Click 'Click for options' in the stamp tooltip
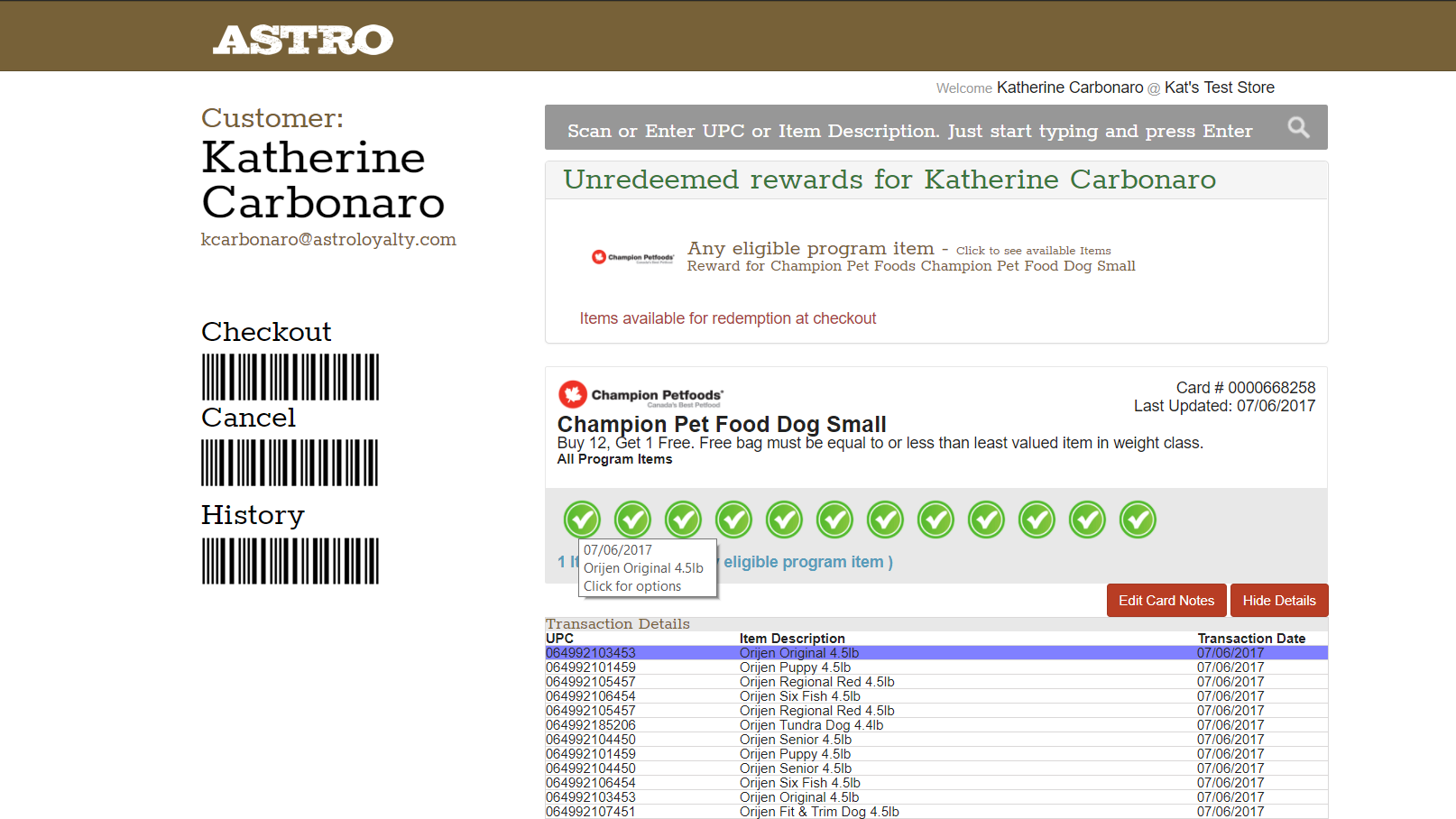The height and width of the screenshot is (819, 1456). click(632, 586)
